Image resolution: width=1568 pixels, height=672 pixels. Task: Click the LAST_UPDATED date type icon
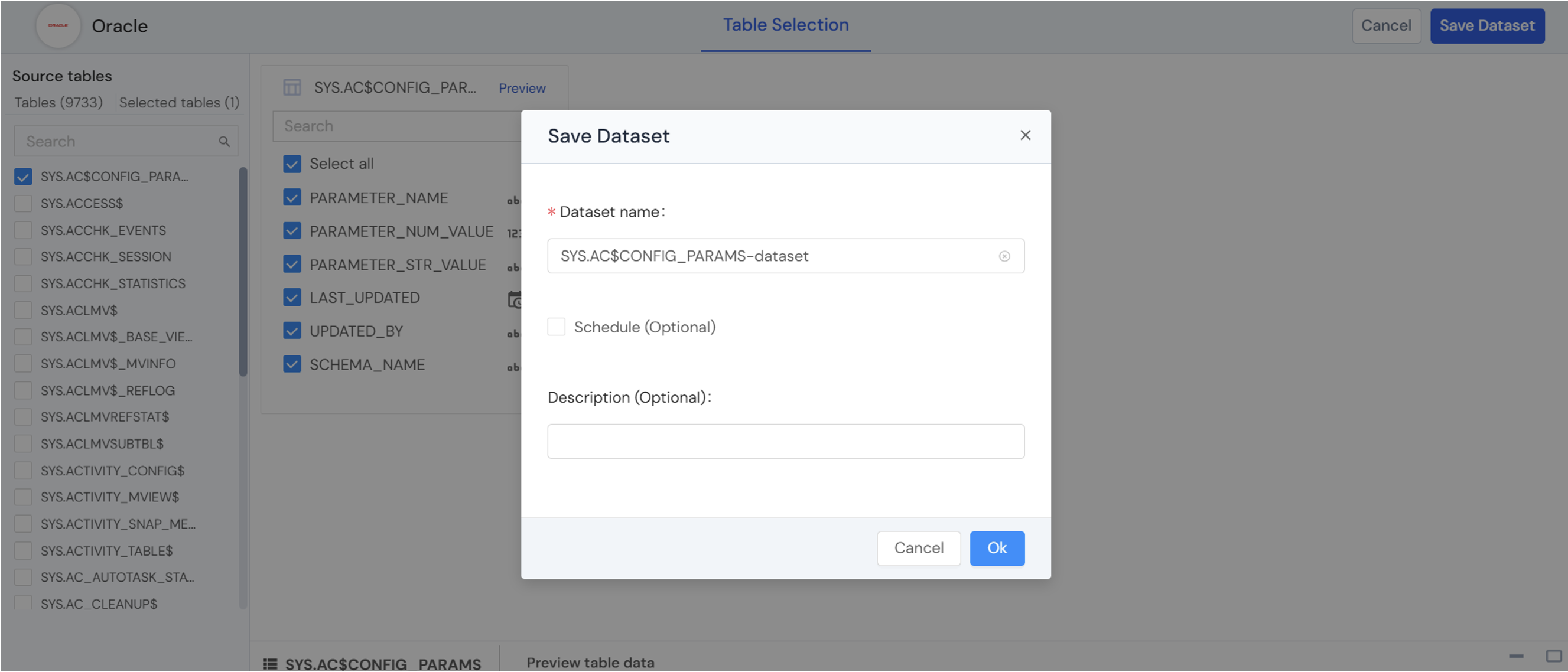point(515,299)
